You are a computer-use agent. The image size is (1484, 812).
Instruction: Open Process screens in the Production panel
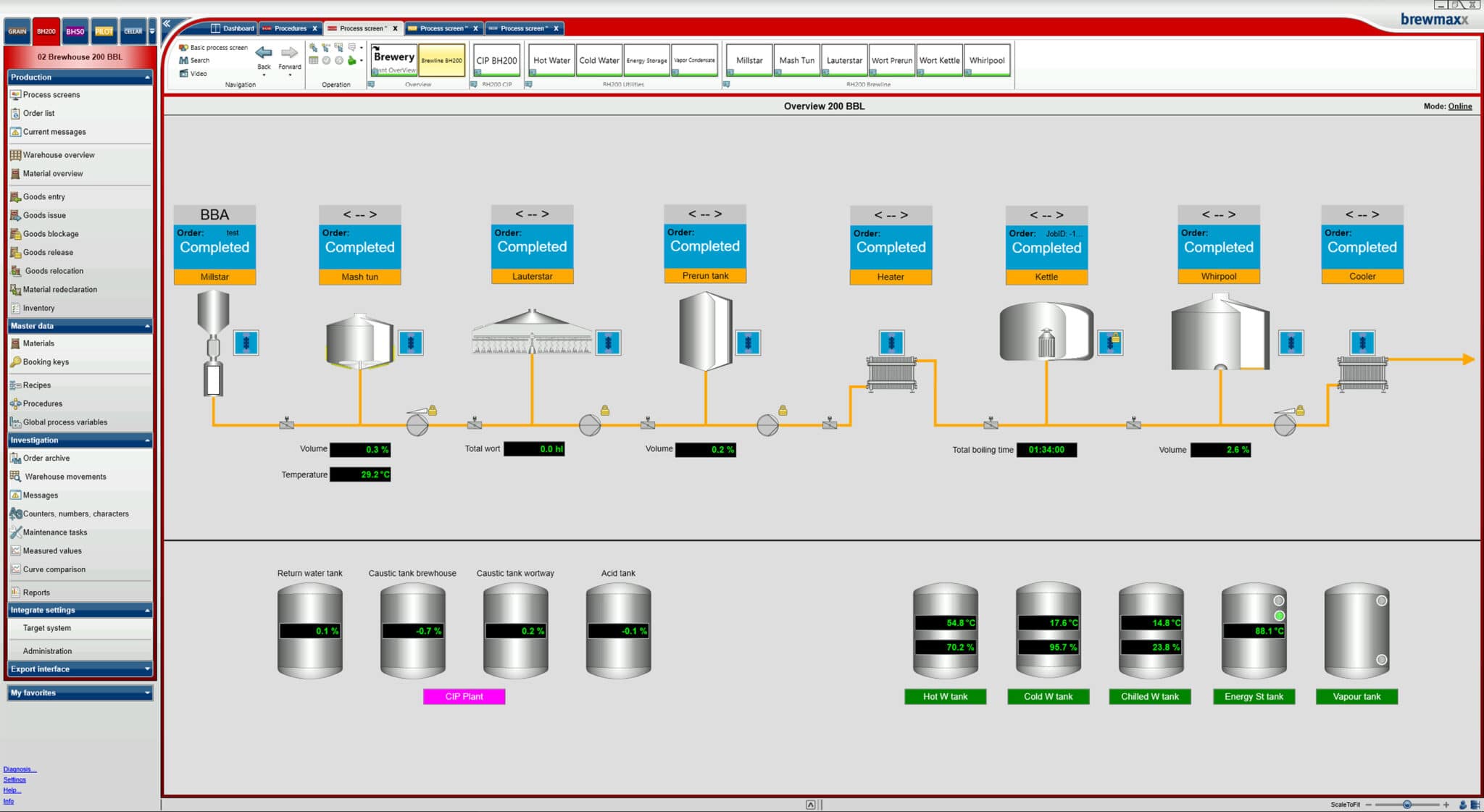(51, 94)
